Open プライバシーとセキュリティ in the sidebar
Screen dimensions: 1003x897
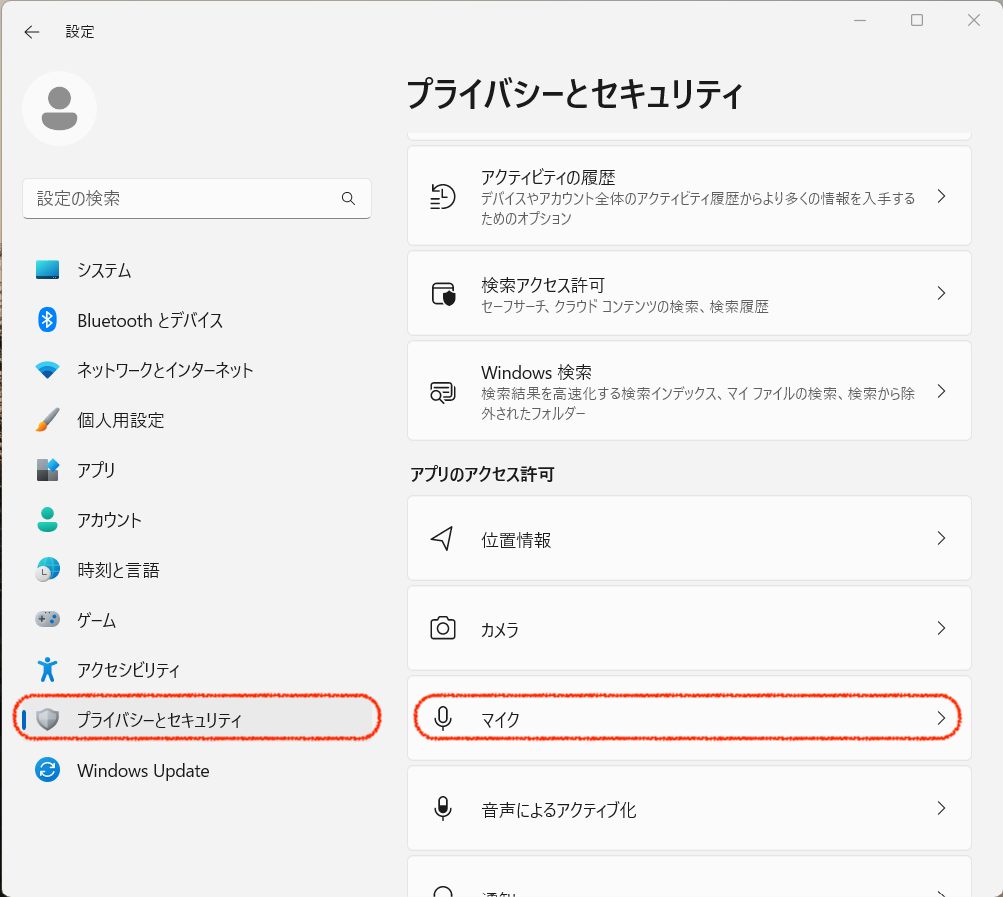[196, 719]
